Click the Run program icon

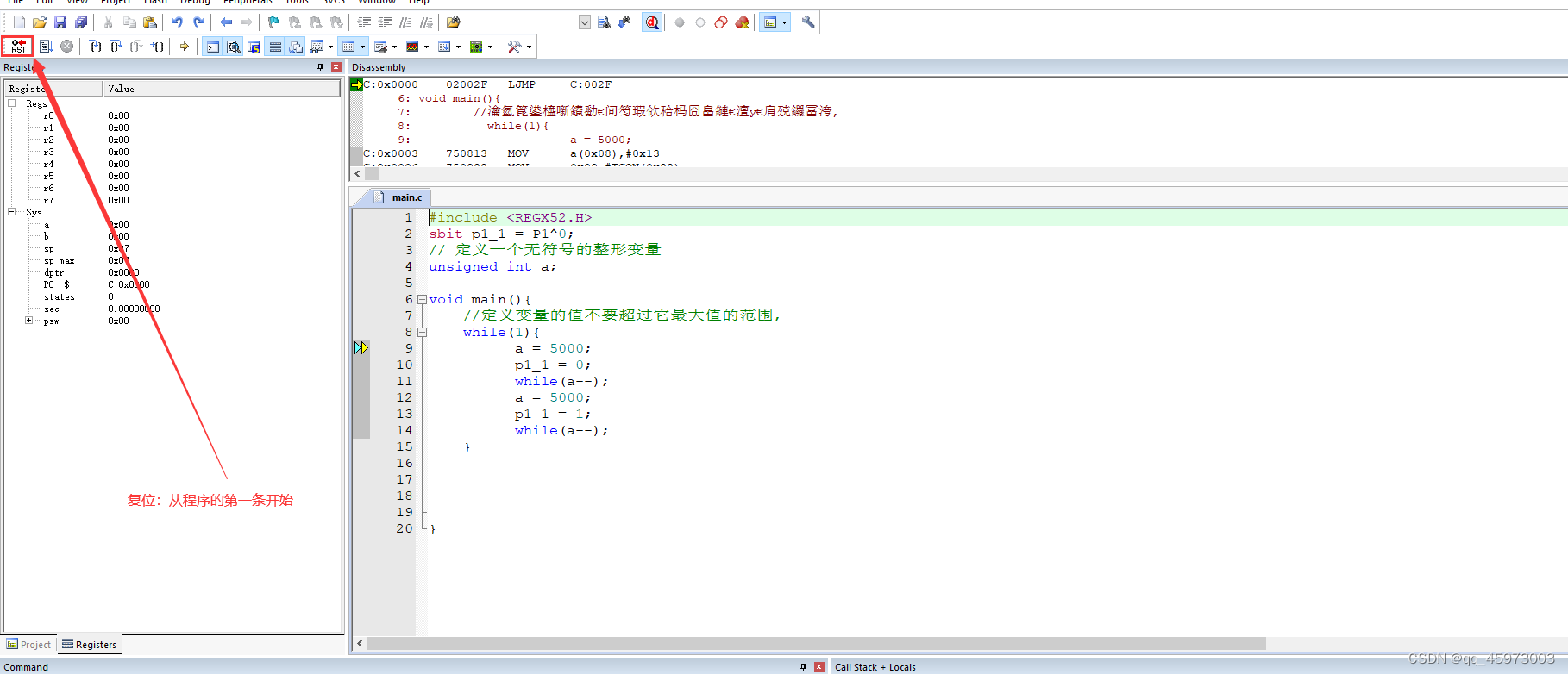tap(47, 47)
